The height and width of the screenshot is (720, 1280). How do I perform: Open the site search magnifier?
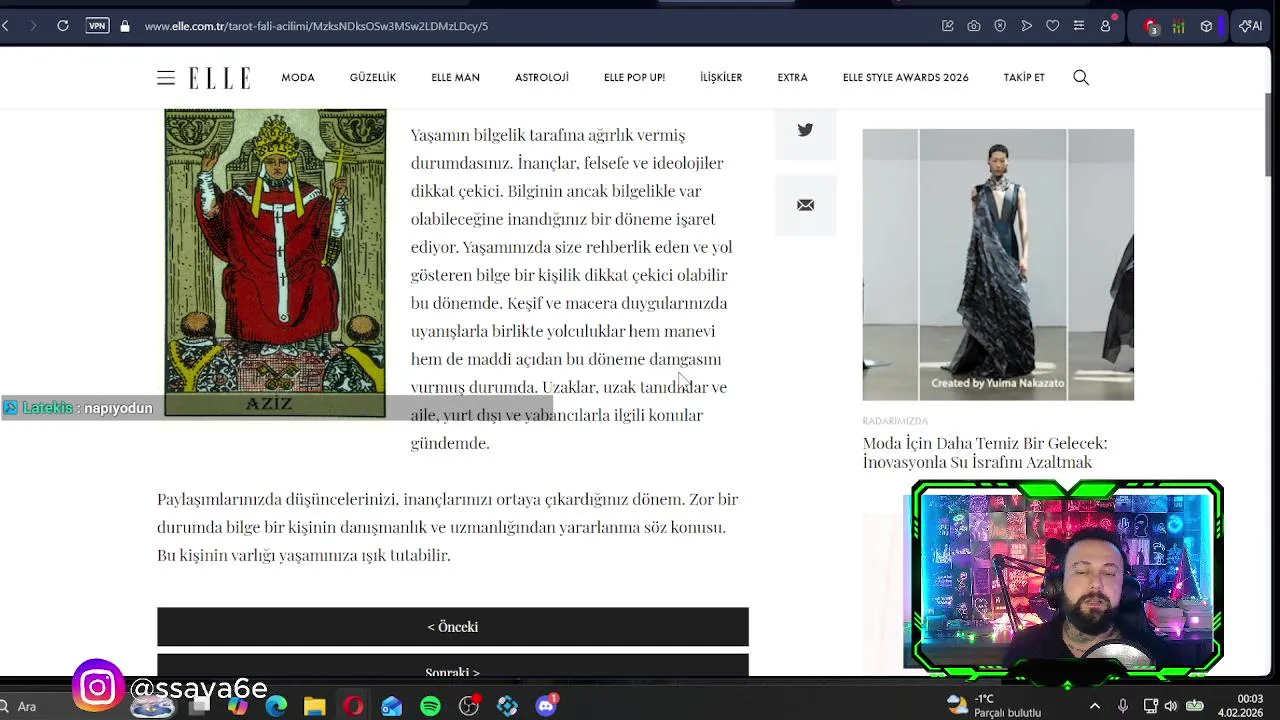coord(1081,77)
